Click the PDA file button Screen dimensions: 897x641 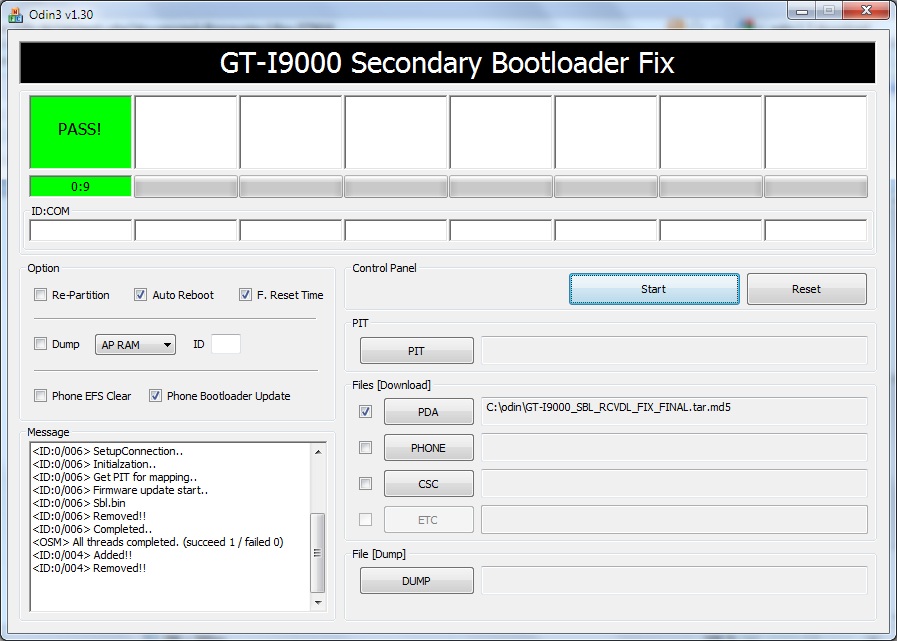pos(428,412)
